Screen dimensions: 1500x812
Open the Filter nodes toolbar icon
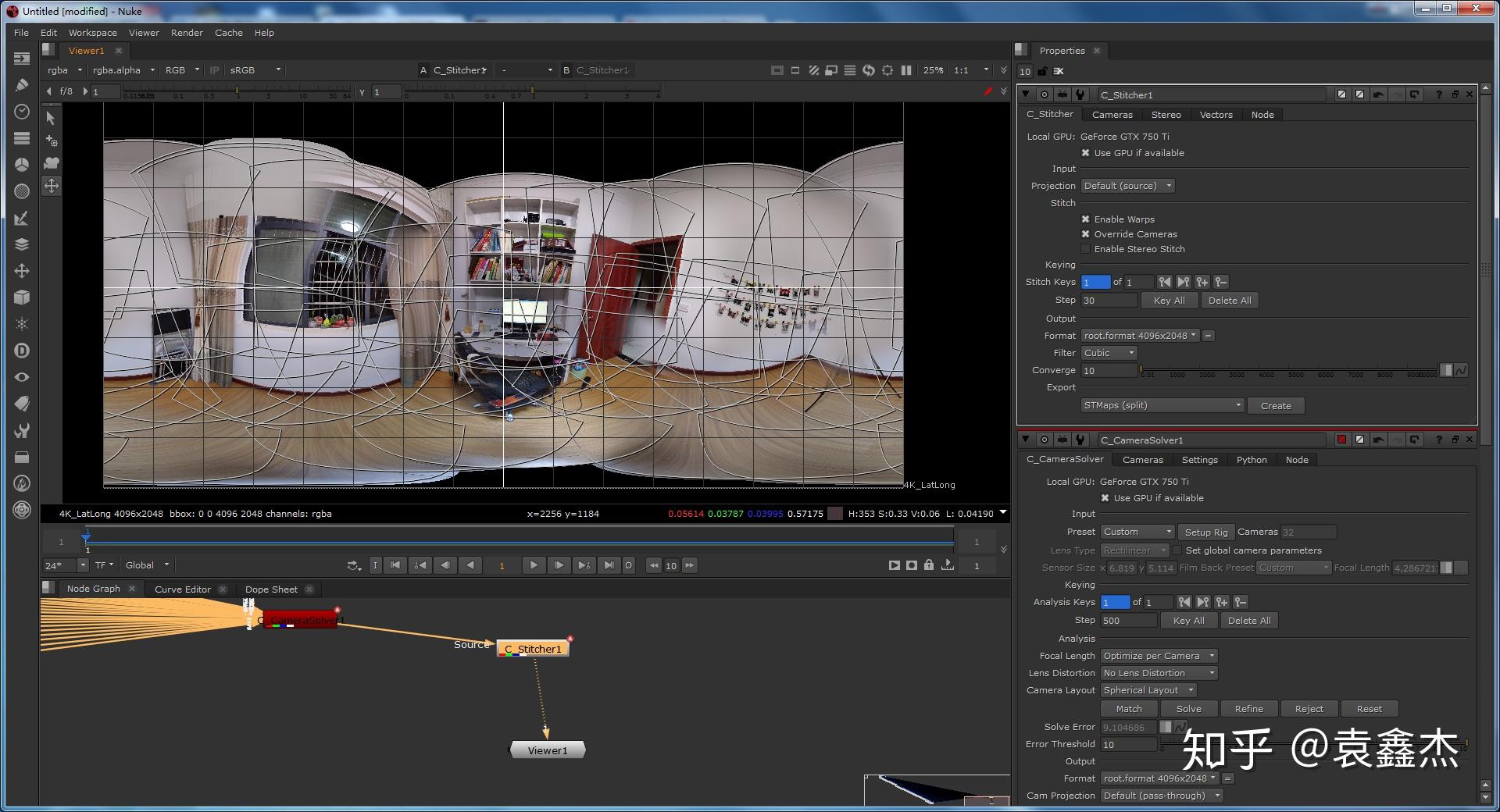click(22, 191)
